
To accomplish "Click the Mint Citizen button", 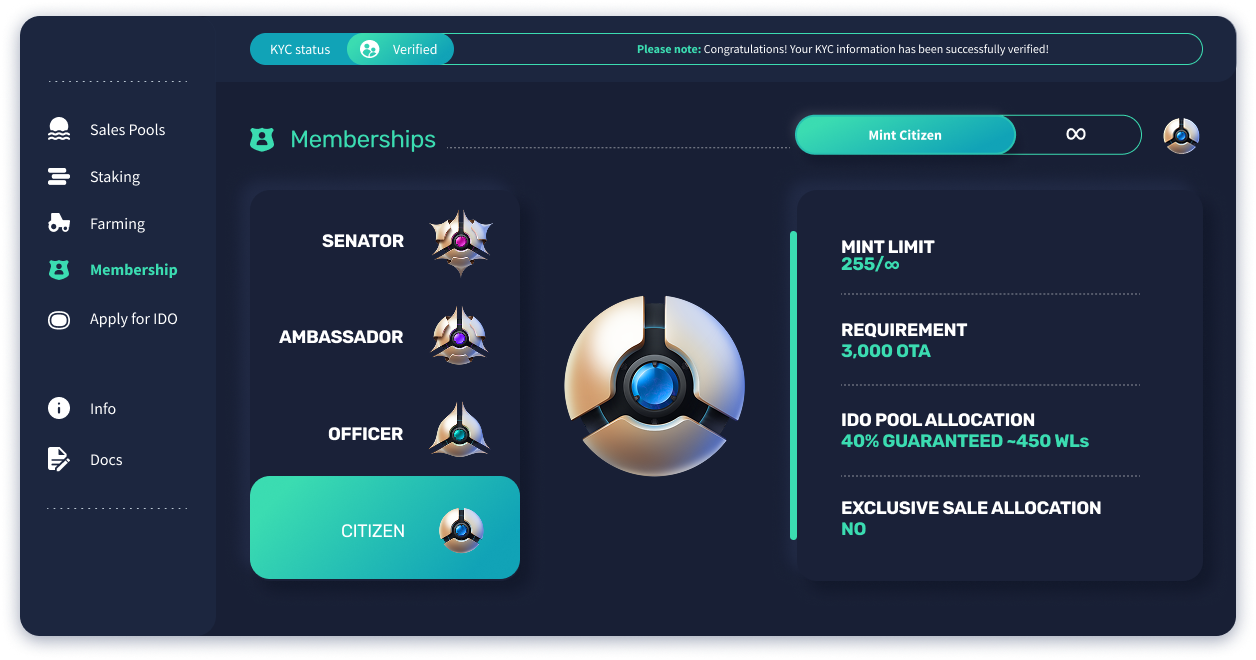I will click(x=905, y=135).
